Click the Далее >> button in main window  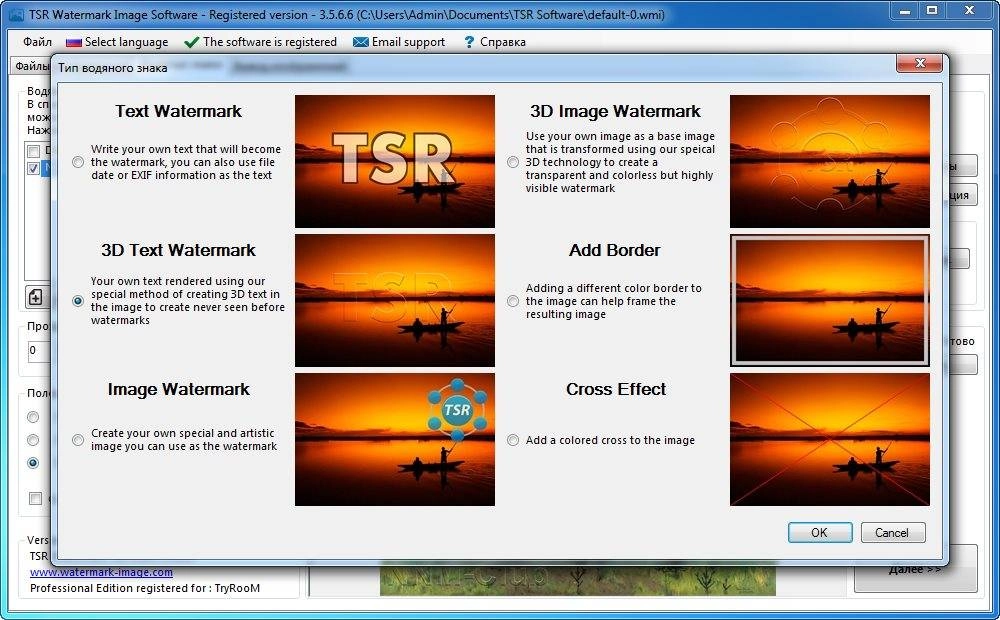coord(915,568)
